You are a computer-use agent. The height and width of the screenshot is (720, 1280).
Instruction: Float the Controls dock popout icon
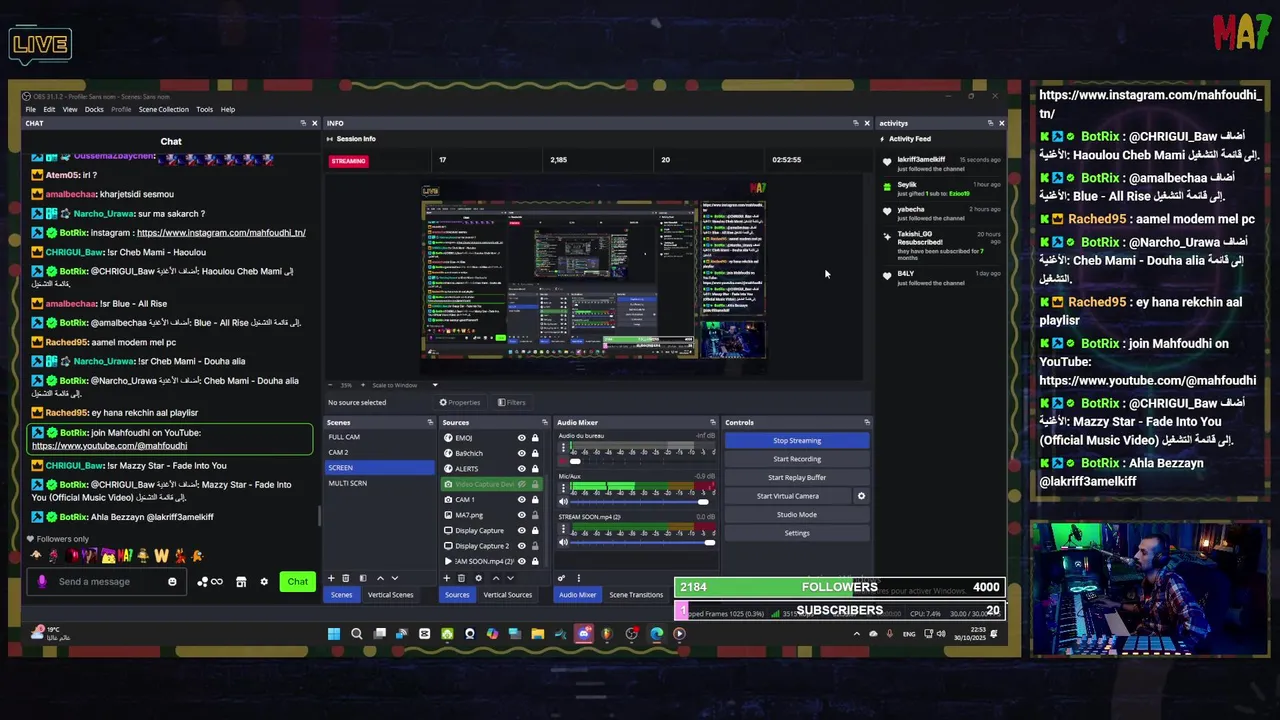867,422
